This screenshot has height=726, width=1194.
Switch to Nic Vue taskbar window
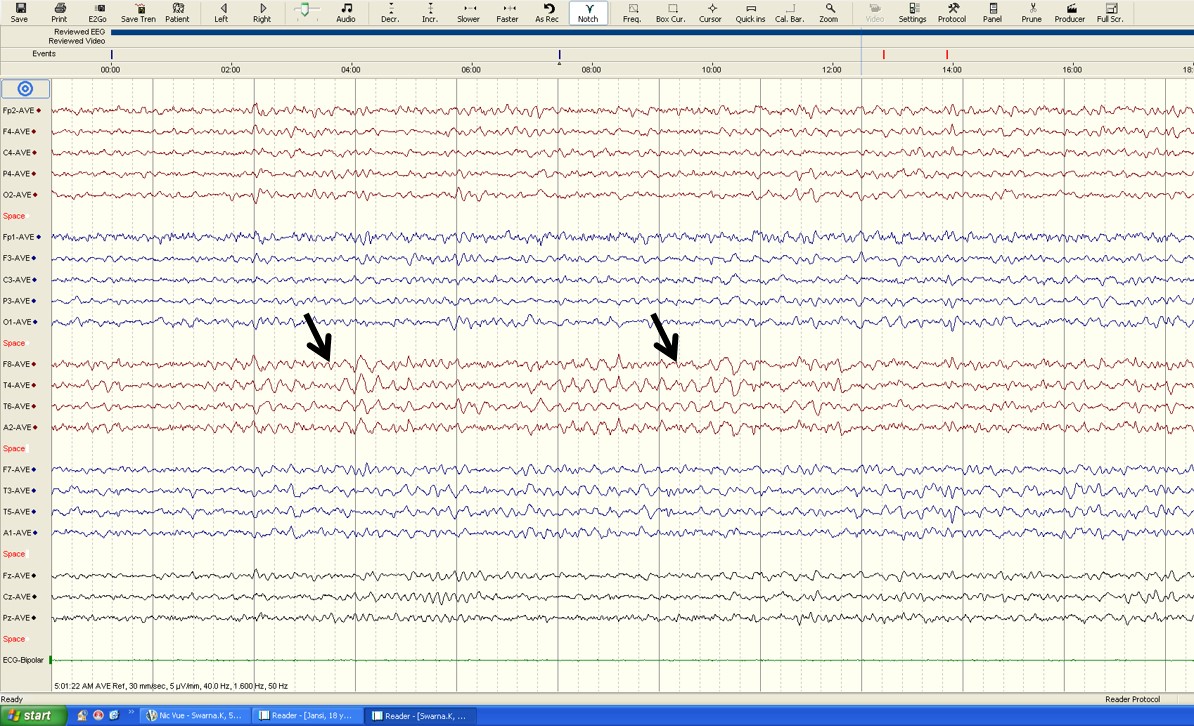195,716
